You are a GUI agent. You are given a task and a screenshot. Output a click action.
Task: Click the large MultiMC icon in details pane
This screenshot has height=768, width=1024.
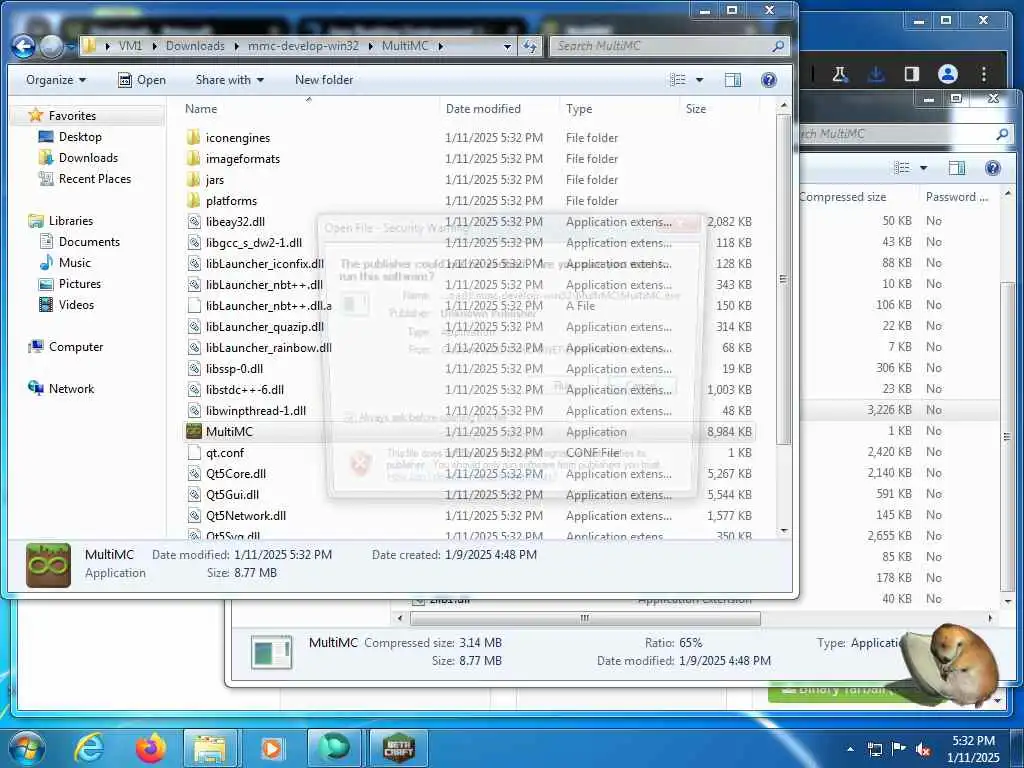(48, 565)
